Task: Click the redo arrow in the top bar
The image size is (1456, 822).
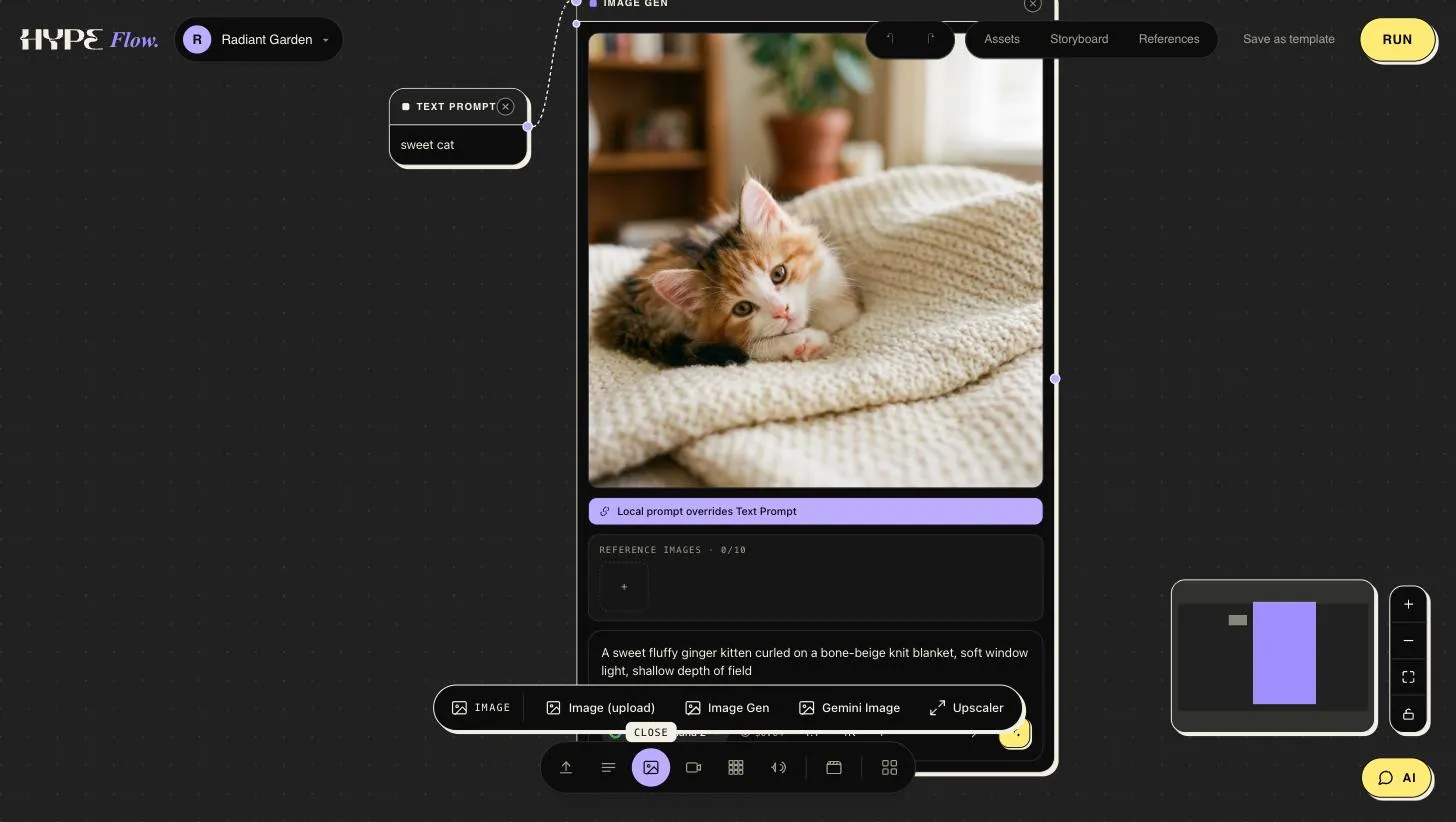Action: coord(930,39)
